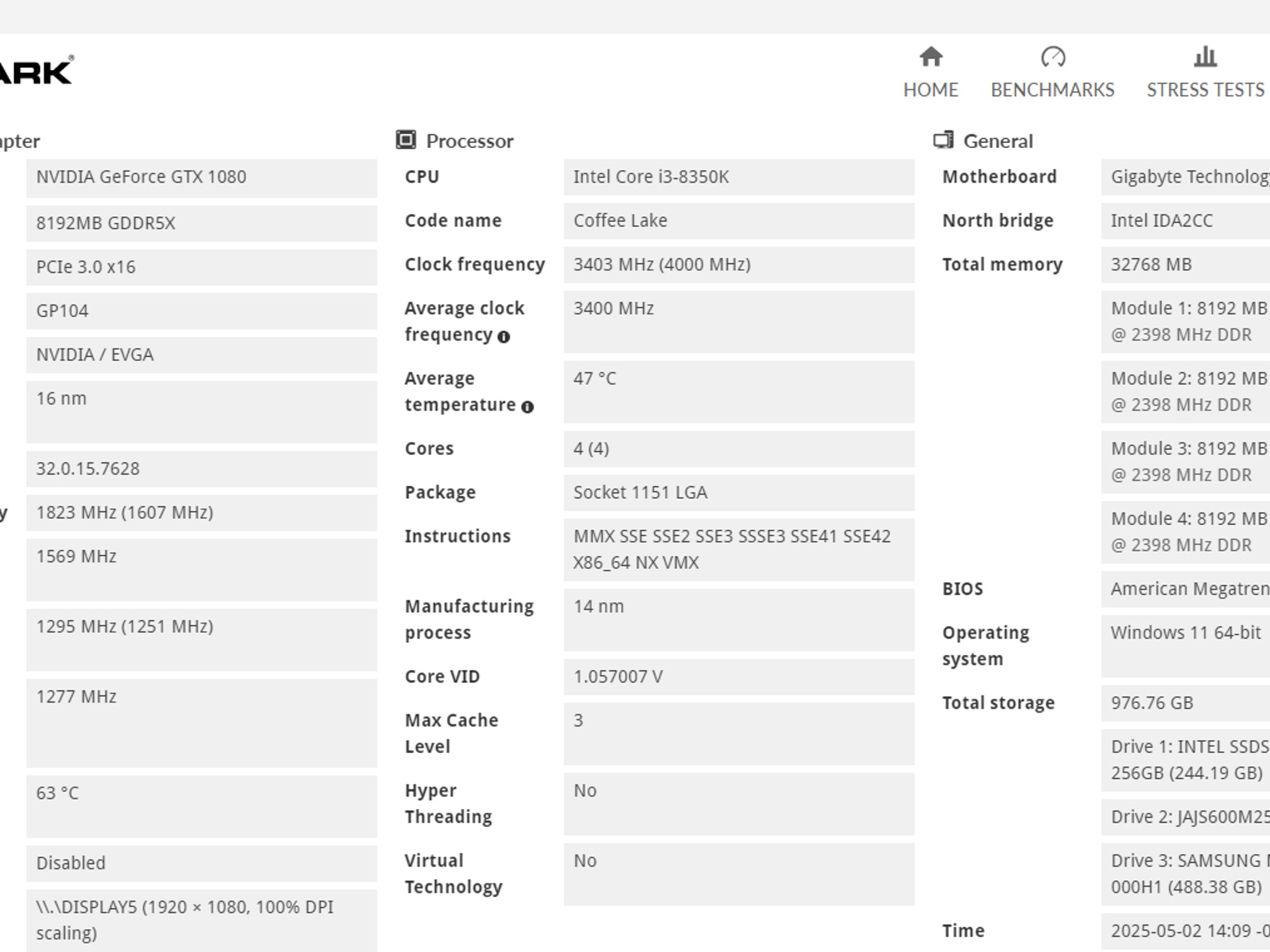Click info icon beside Average temperature
The width and height of the screenshot is (1270, 952).
click(x=527, y=407)
